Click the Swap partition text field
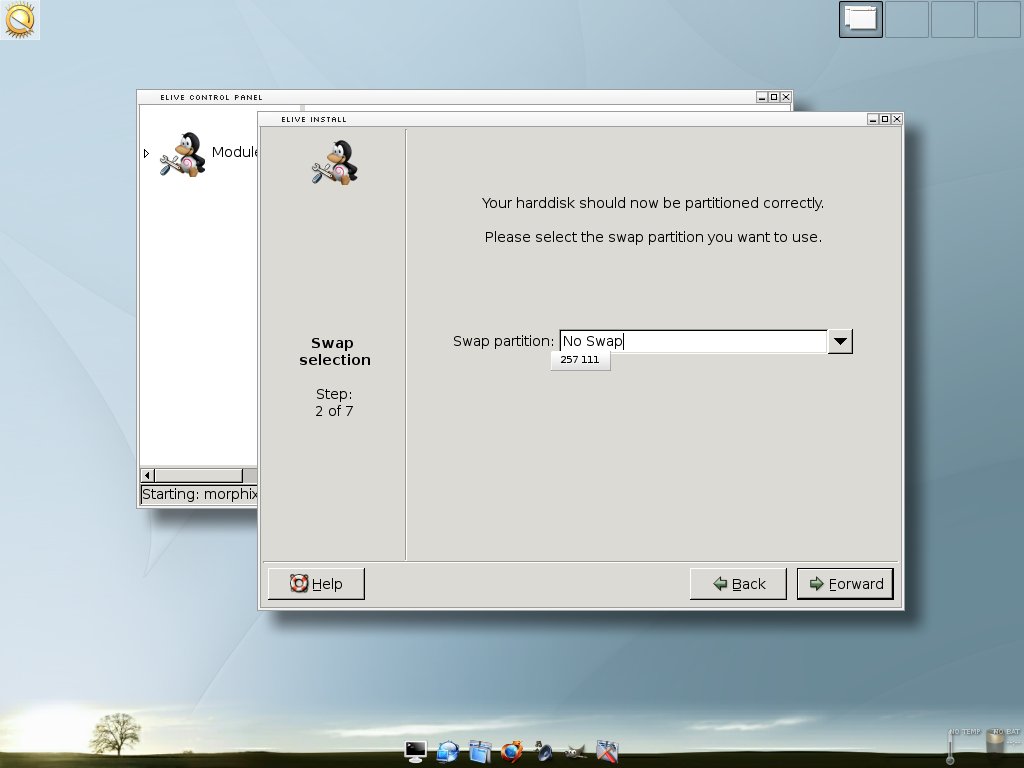This screenshot has height=768, width=1024. pyautogui.click(x=694, y=342)
